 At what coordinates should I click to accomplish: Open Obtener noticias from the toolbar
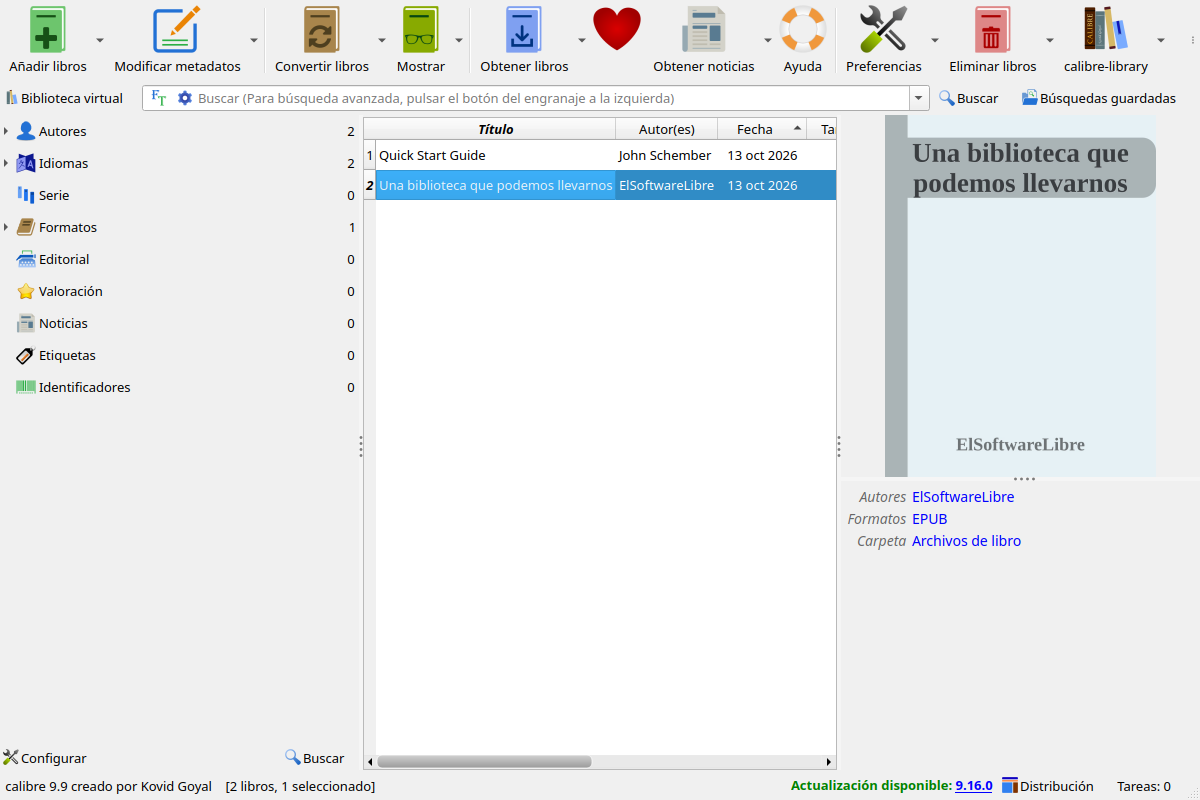coord(703,30)
